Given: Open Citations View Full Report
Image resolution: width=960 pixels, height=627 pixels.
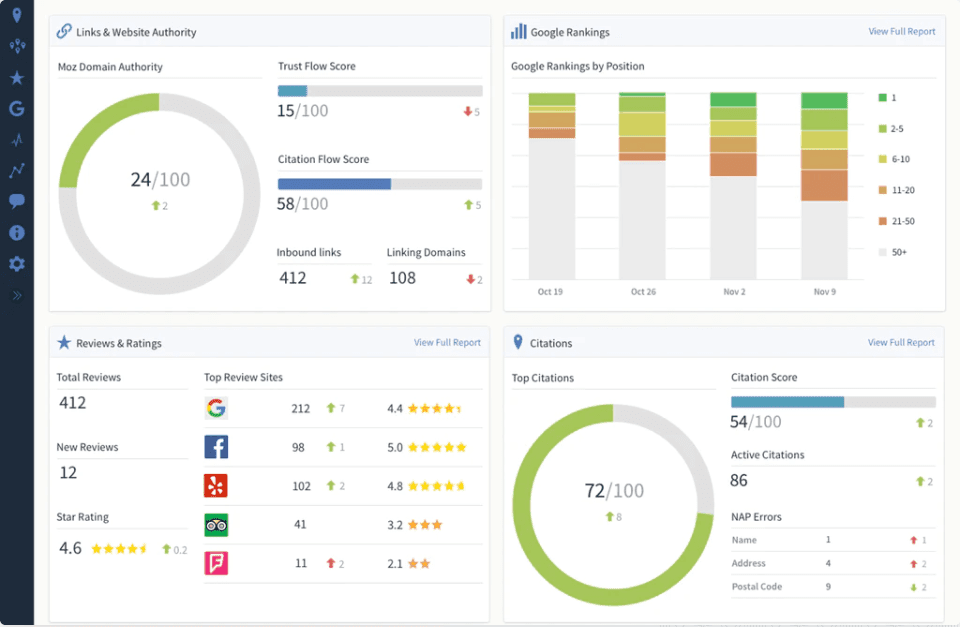Looking at the screenshot, I should click(901, 342).
